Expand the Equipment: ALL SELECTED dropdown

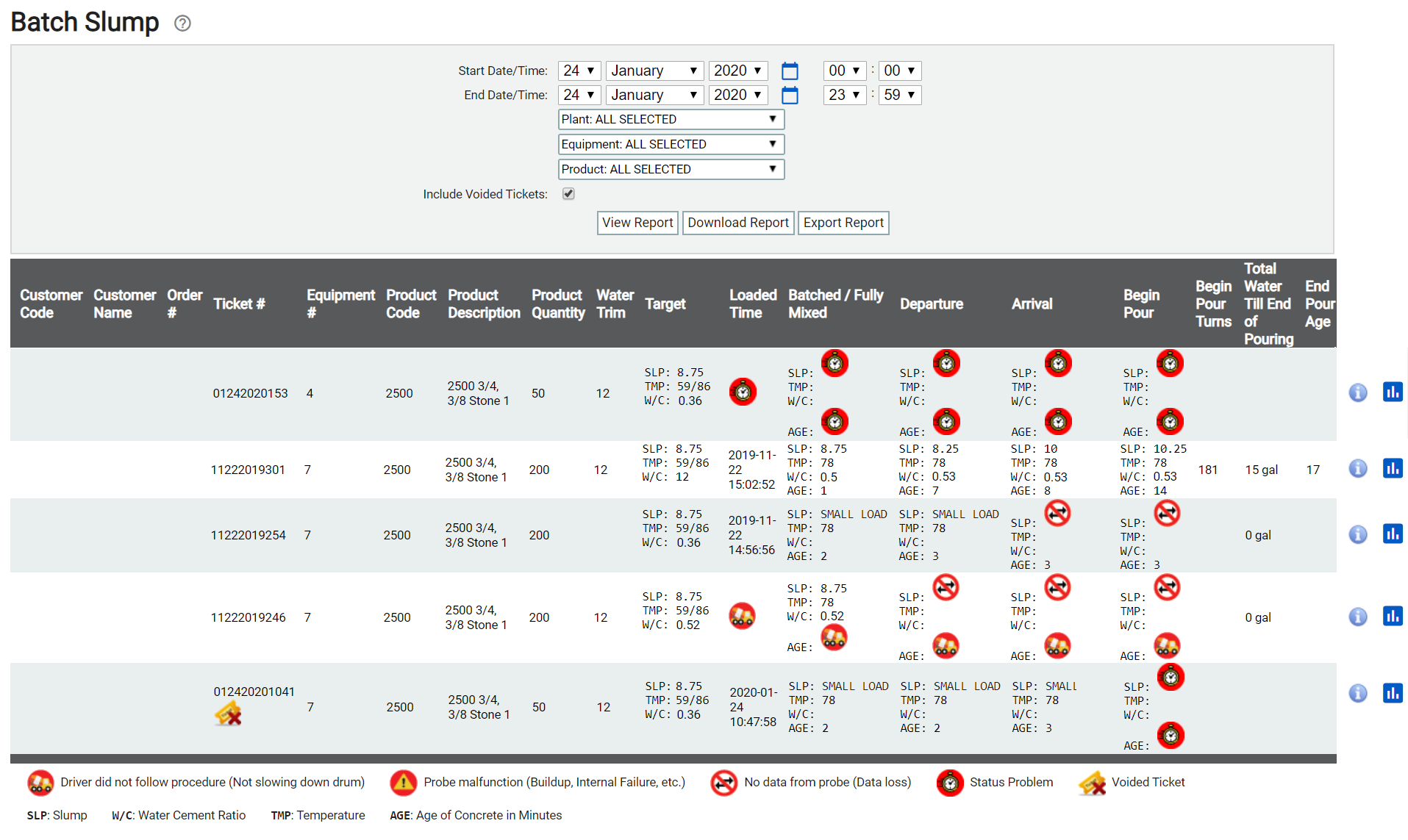[x=671, y=144]
